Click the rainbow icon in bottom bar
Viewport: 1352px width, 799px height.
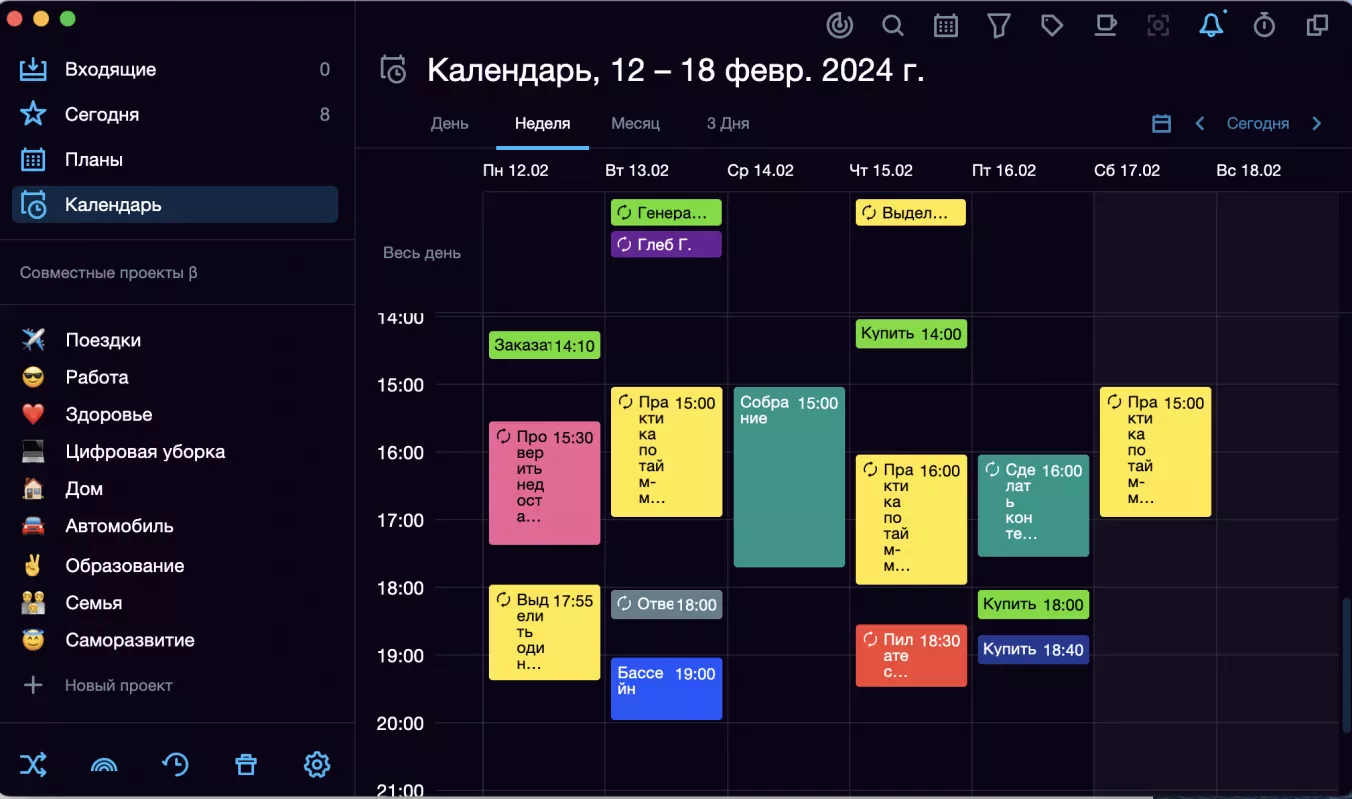click(104, 765)
